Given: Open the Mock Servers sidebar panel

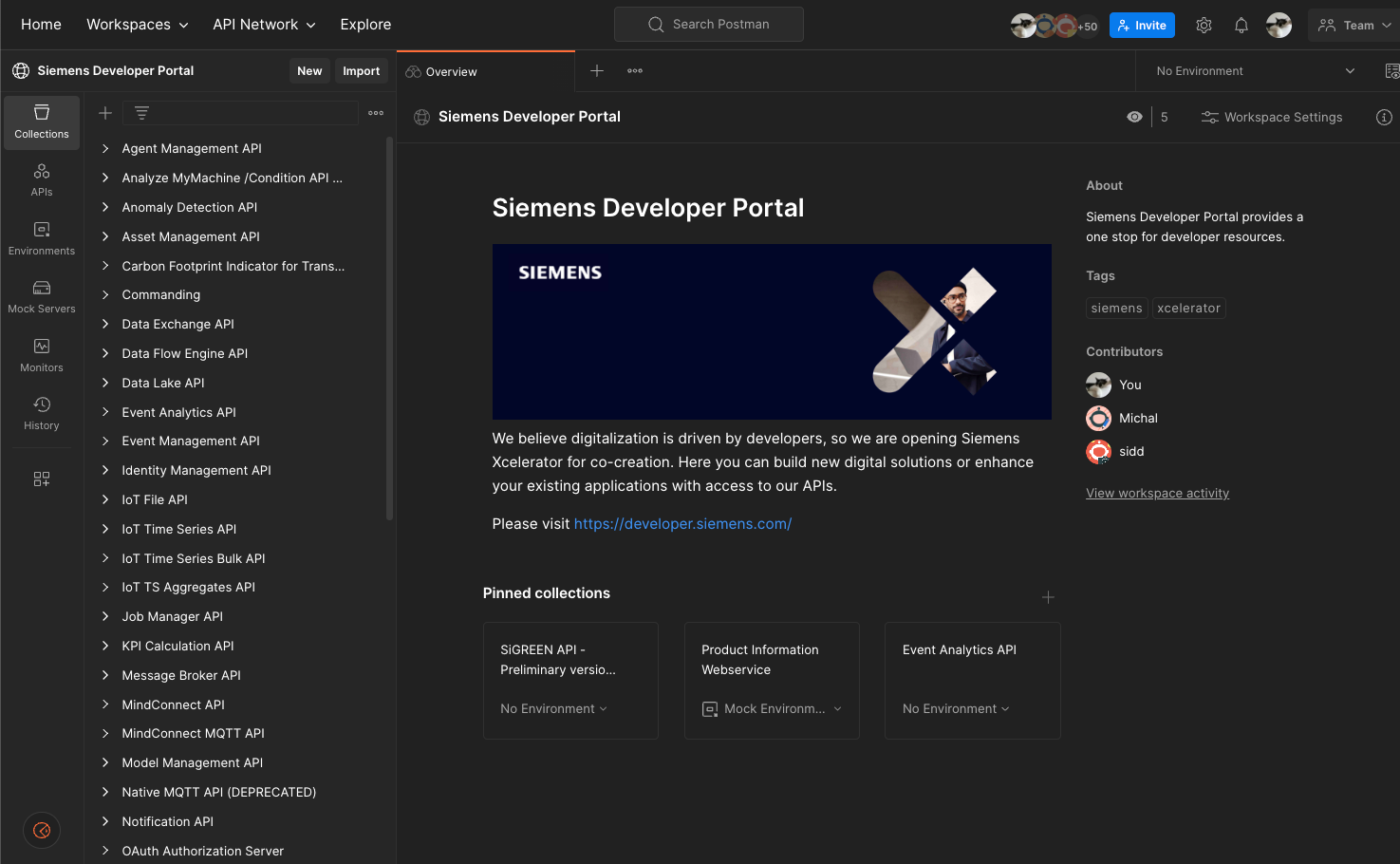Looking at the screenshot, I should [x=42, y=297].
